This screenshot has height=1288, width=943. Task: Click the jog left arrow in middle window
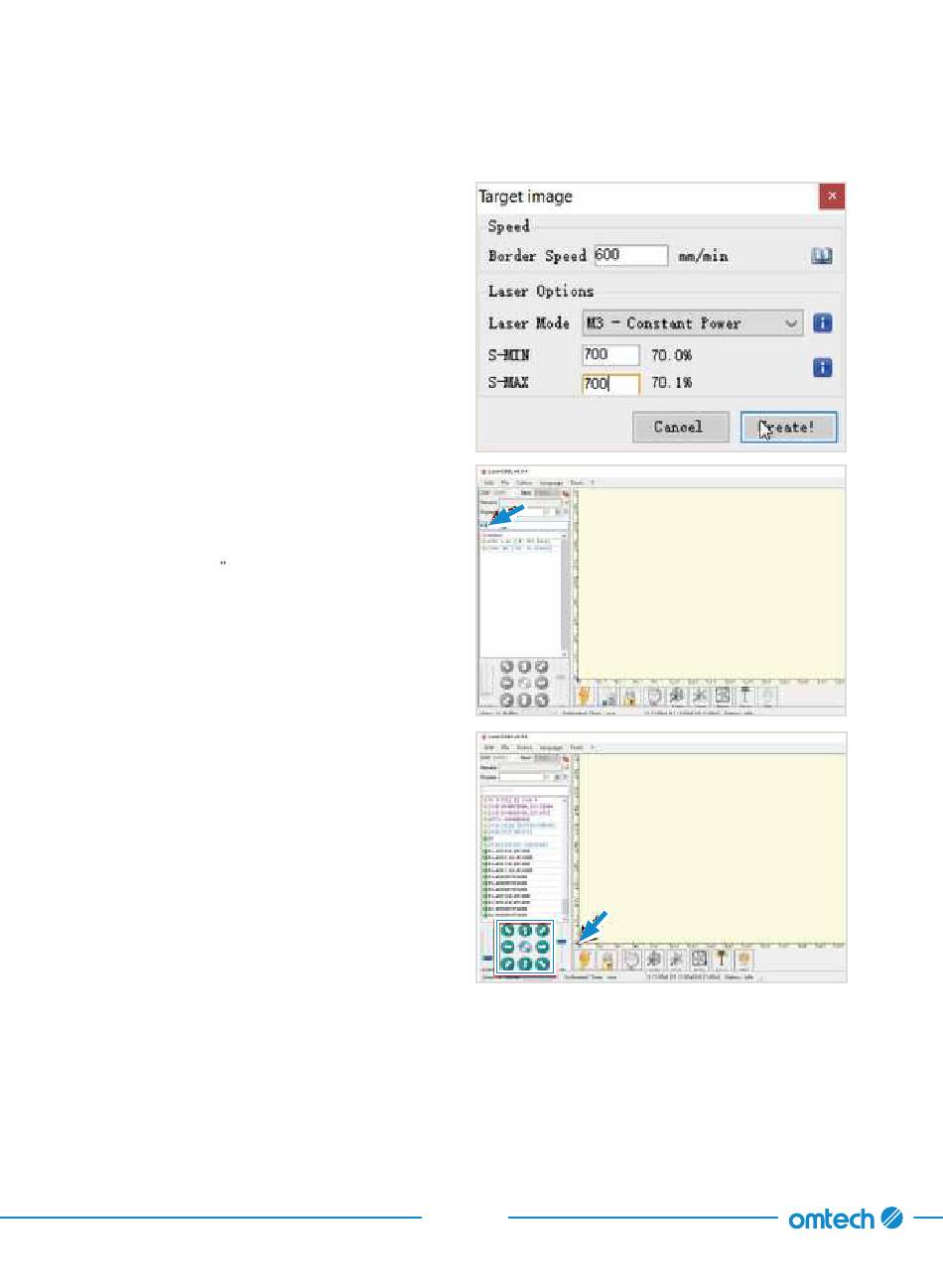(x=506, y=683)
